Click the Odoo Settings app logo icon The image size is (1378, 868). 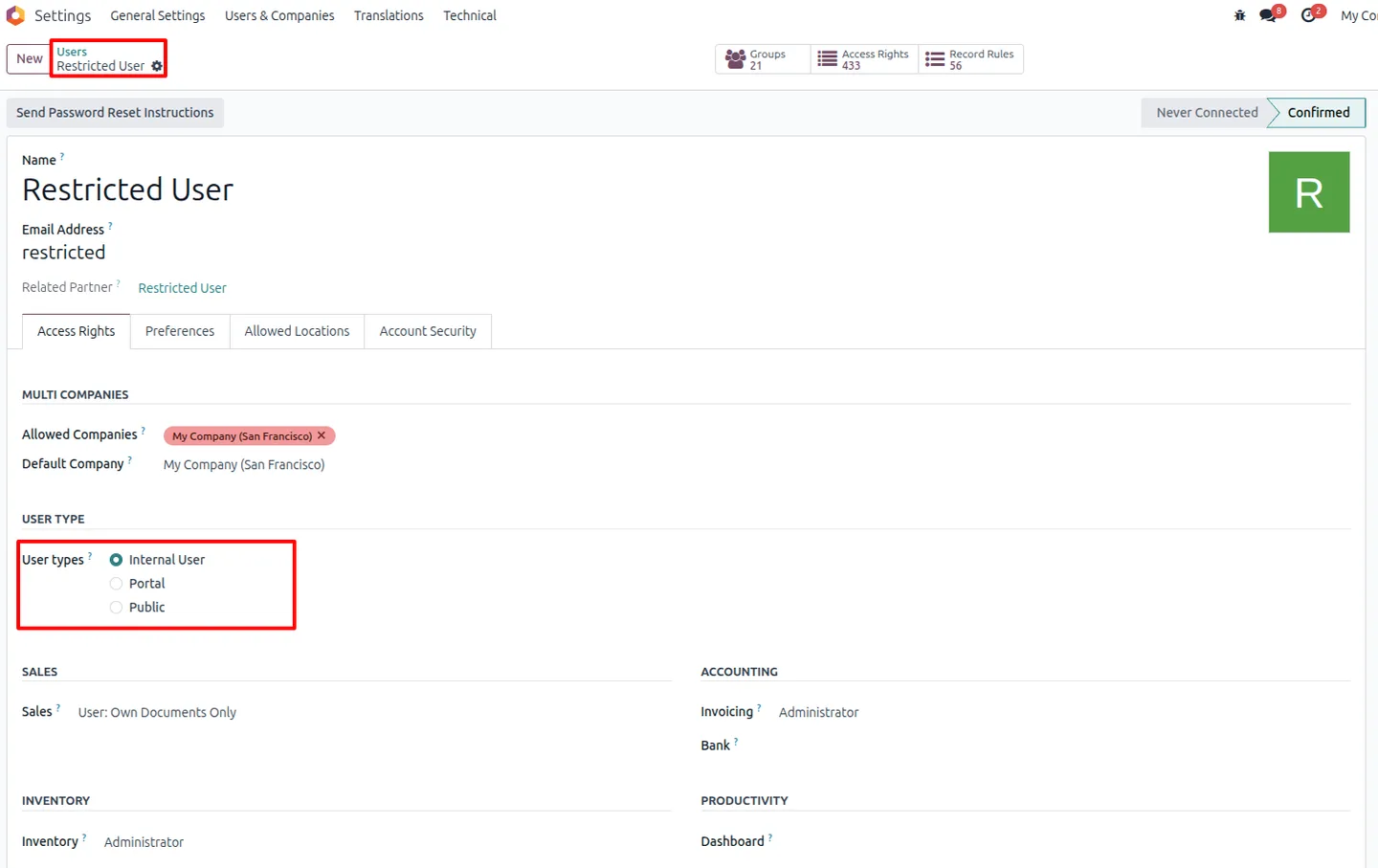coord(15,15)
